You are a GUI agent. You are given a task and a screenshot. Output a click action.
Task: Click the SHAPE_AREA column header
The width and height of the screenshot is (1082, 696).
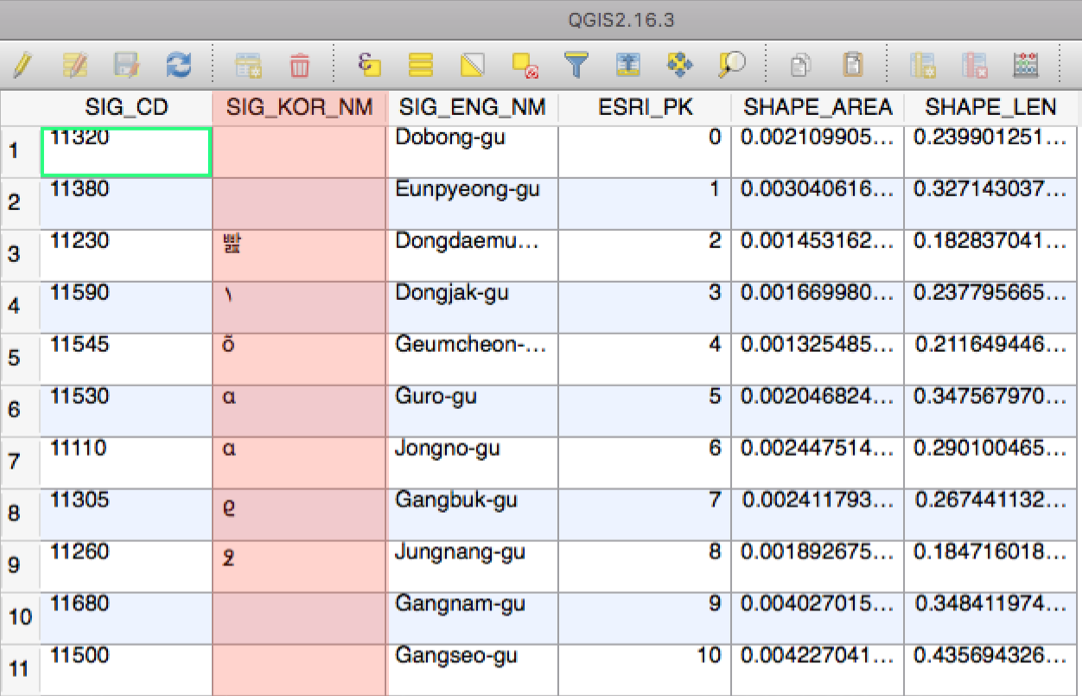coord(818,108)
